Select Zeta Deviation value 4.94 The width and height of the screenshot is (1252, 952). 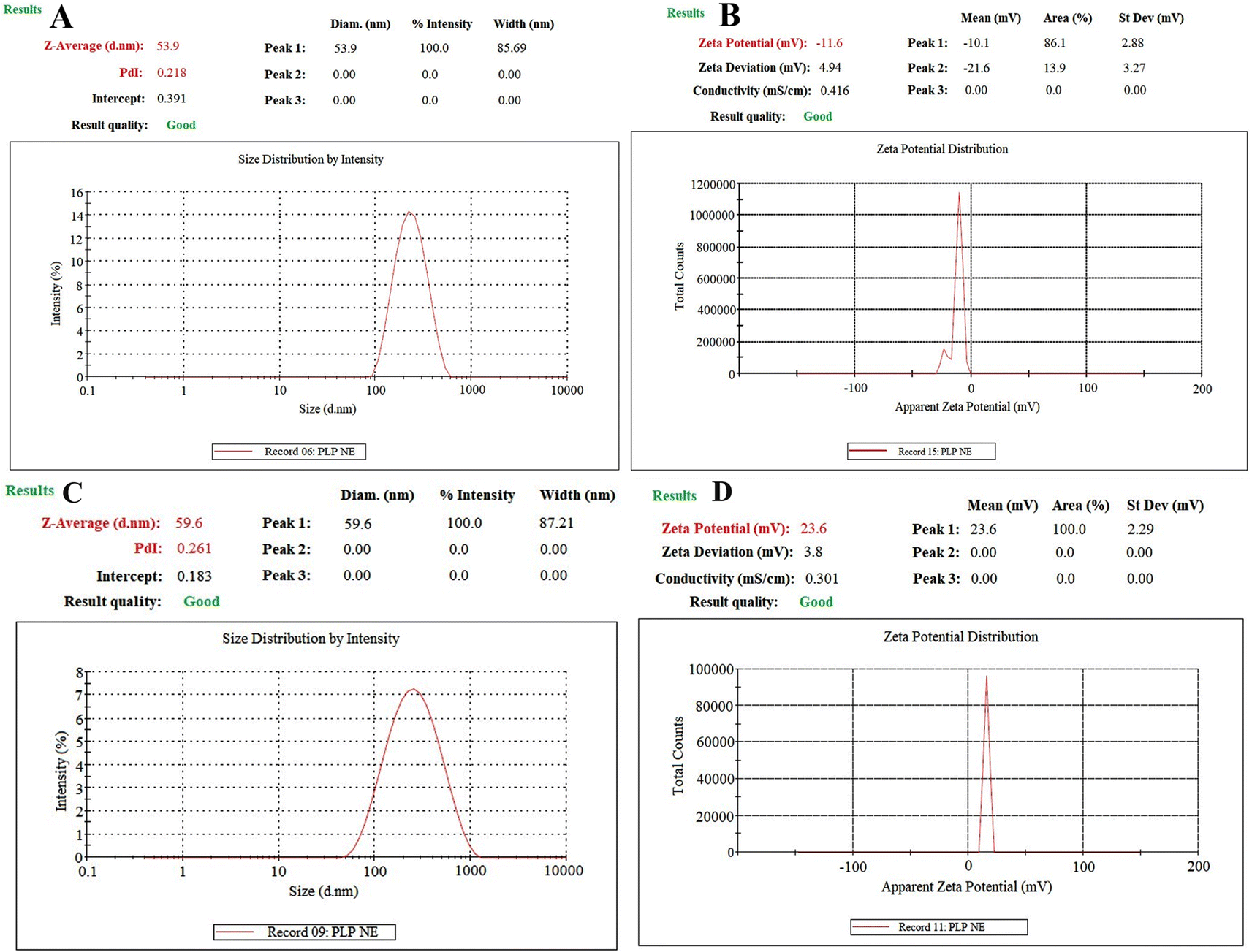pos(830,67)
